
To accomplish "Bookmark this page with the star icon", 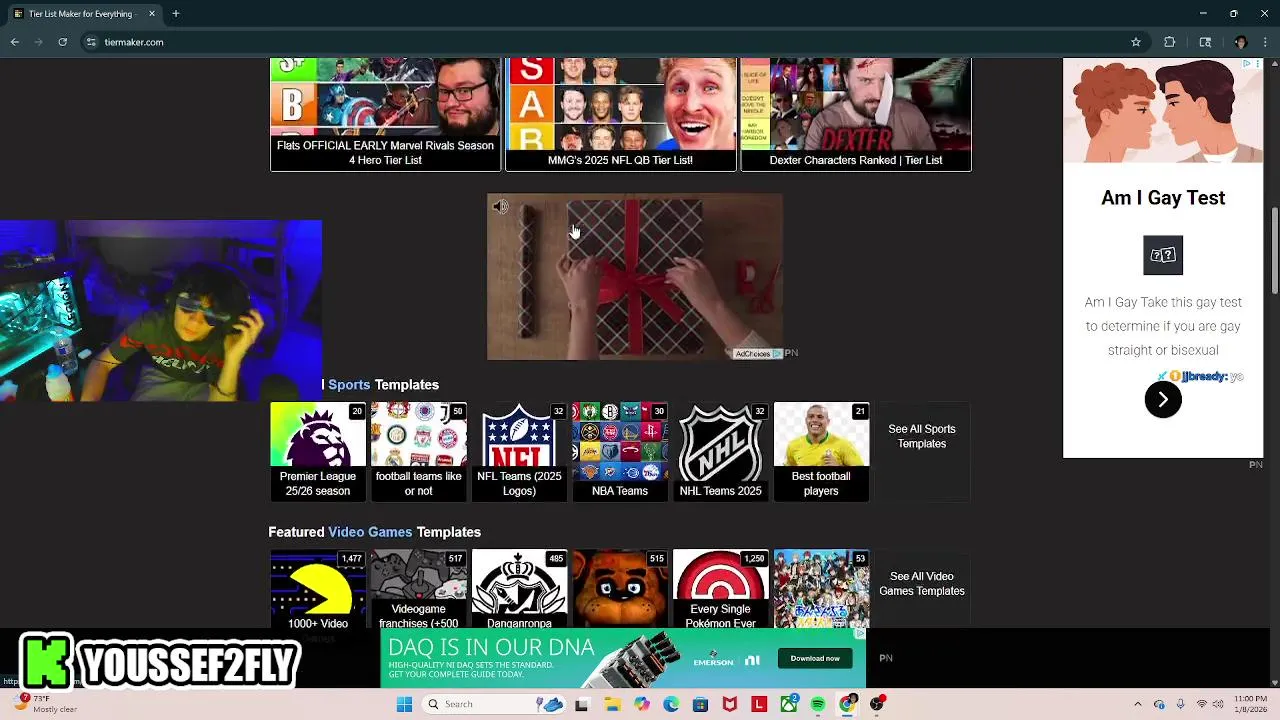I will pyautogui.click(x=1136, y=42).
